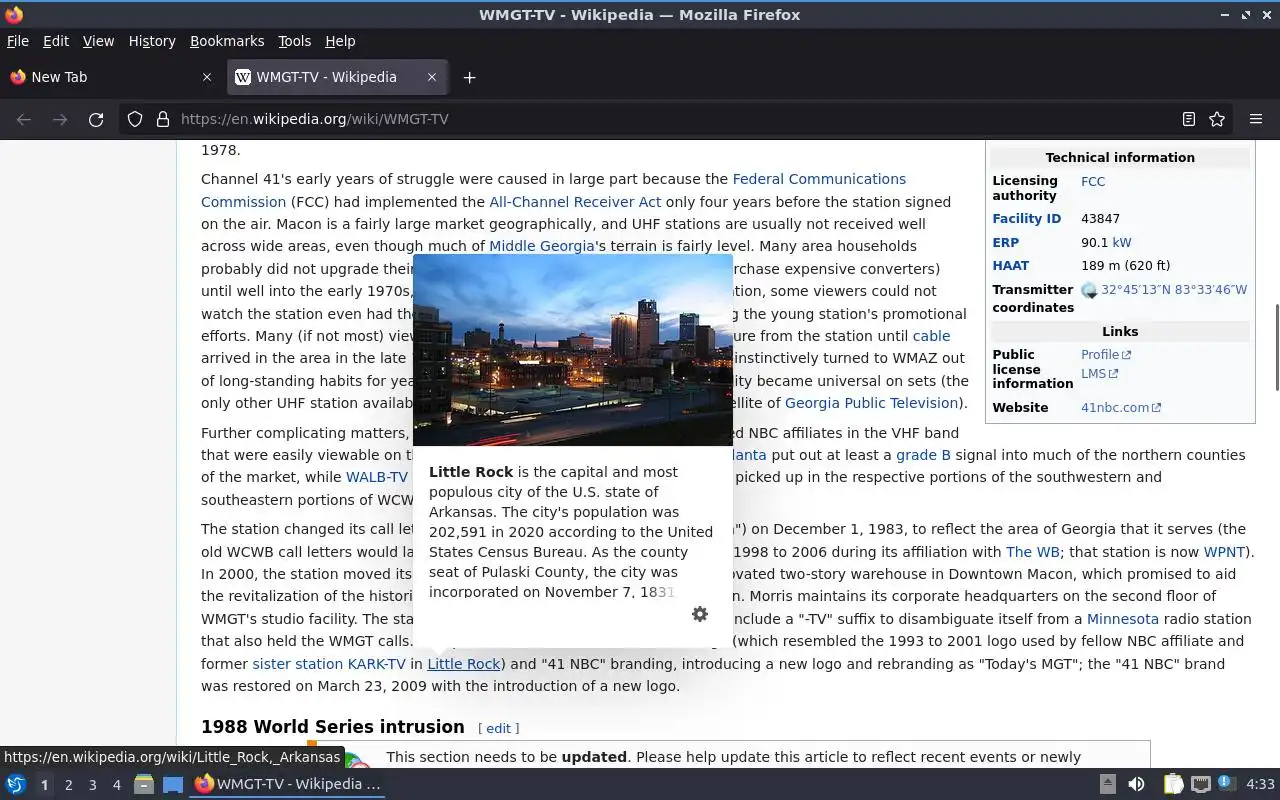This screenshot has width=1280, height=800.
Task: Open transmitter coordinates globe map icon
Action: [x=1089, y=290]
